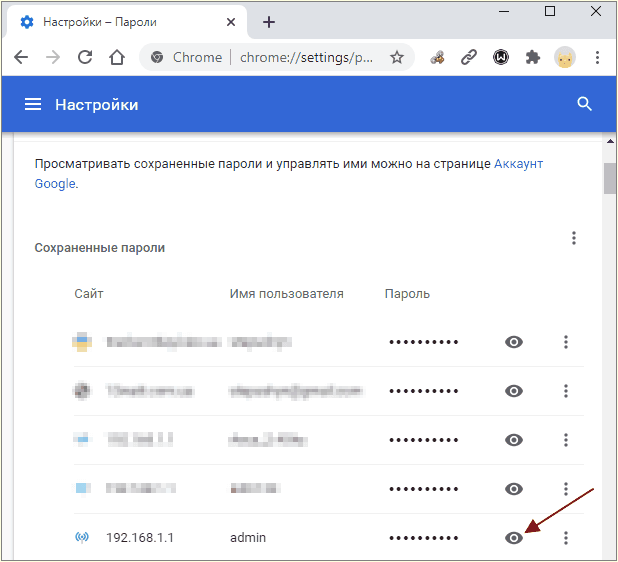The width and height of the screenshot is (618, 562).
Task: Select the Настройки – Пароли tab
Action: pos(125,22)
